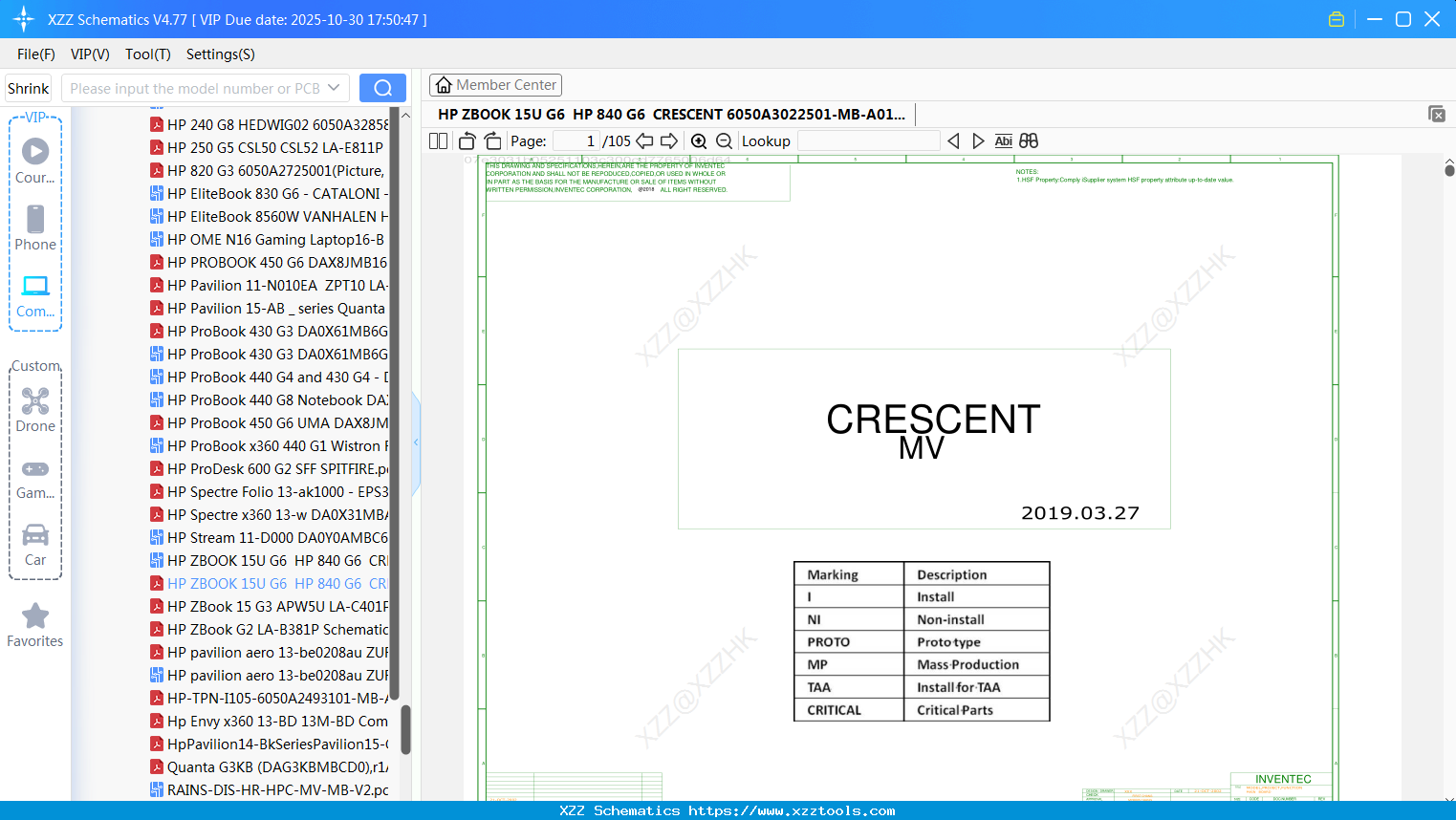
Task: Collapse the file list side panel handle
Action: 416,442
